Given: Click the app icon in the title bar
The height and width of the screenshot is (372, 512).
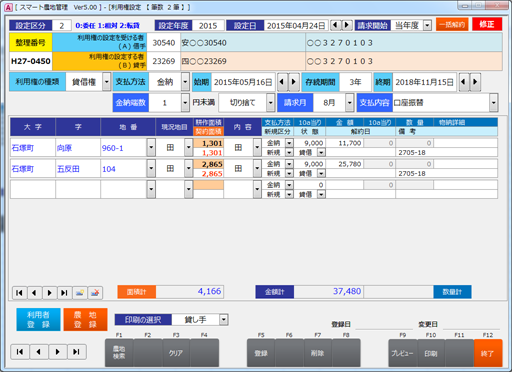Looking at the screenshot, I should pos(8,7).
